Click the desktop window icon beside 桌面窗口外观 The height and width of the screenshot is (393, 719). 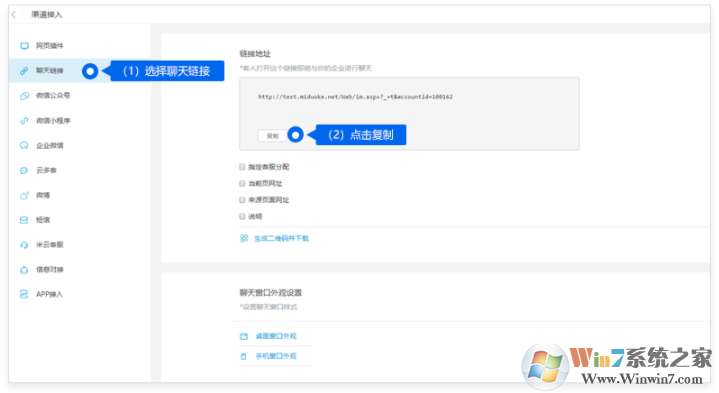tap(244, 337)
